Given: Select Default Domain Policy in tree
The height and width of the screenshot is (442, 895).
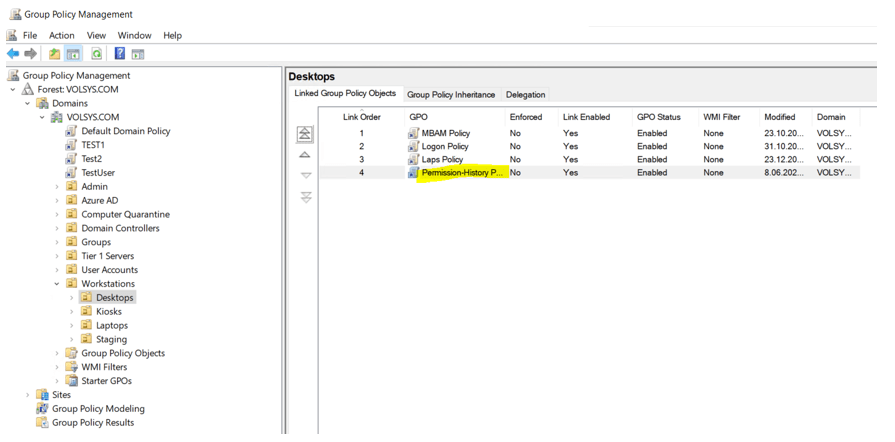Looking at the screenshot, I should pyautogui.click(x=125, y=131).
